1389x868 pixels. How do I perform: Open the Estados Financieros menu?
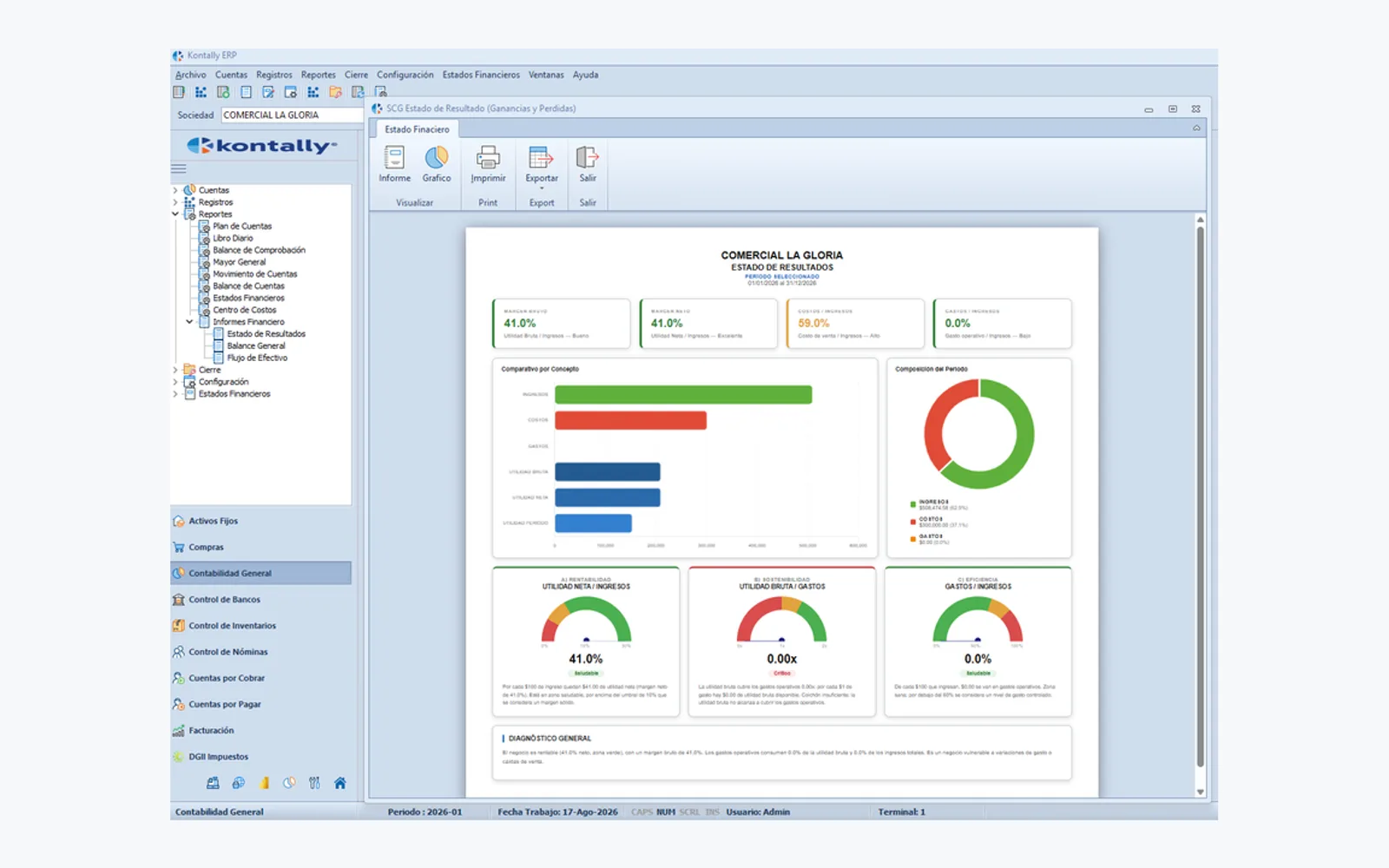click(481, 75)
